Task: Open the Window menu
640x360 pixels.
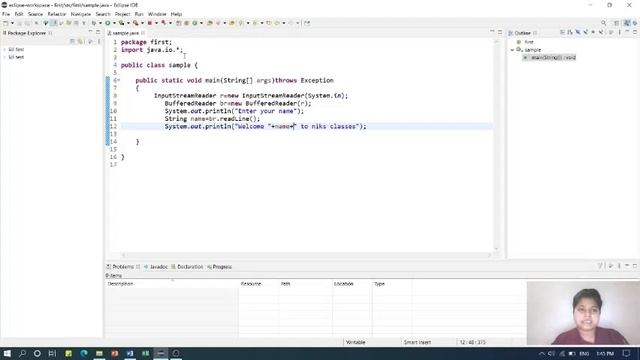Action: click(x=157, y=14)
